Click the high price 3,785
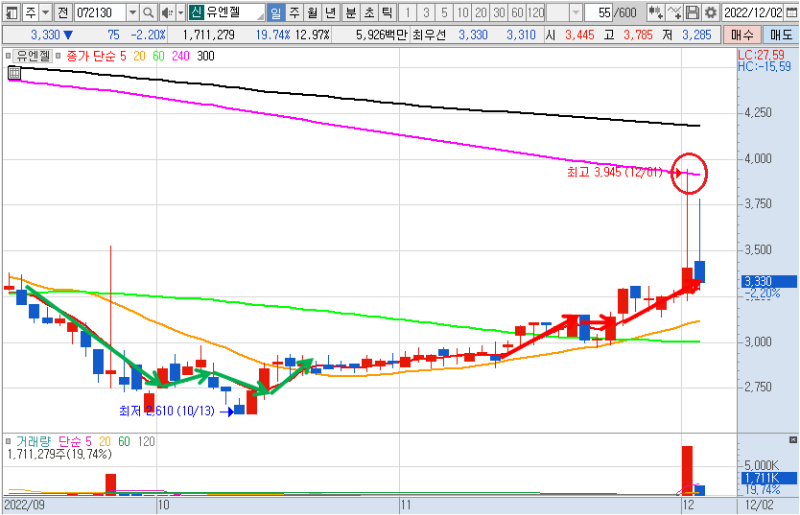The height and width of the screenshot is (515, 800). [638, 35]
